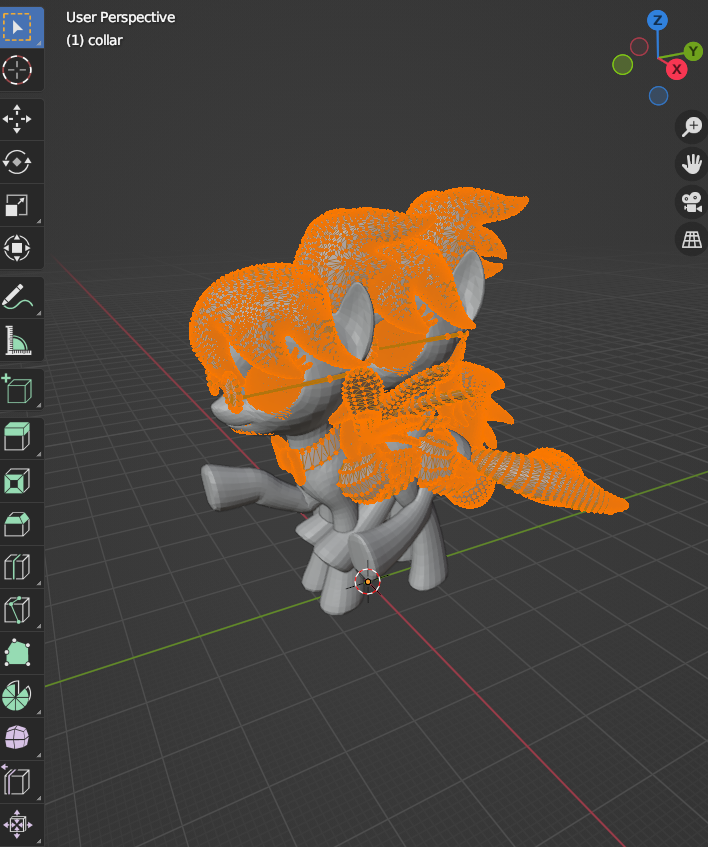Image resolution: width=708 pixels, height=847 pixels.
Task: Click the Add Cube tool
Action: [18, 389]
